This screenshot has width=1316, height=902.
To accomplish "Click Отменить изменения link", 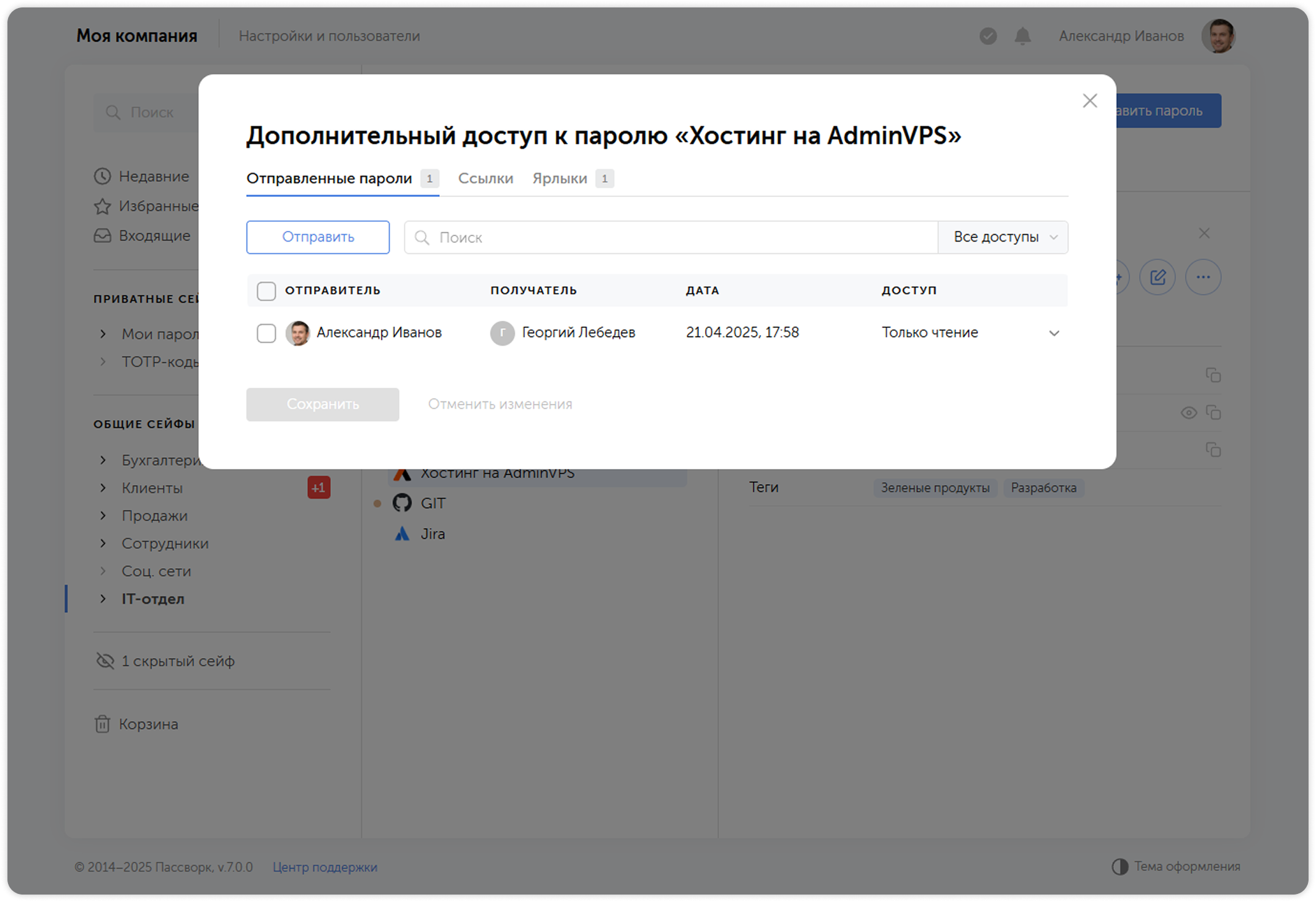I will [500, 404].
